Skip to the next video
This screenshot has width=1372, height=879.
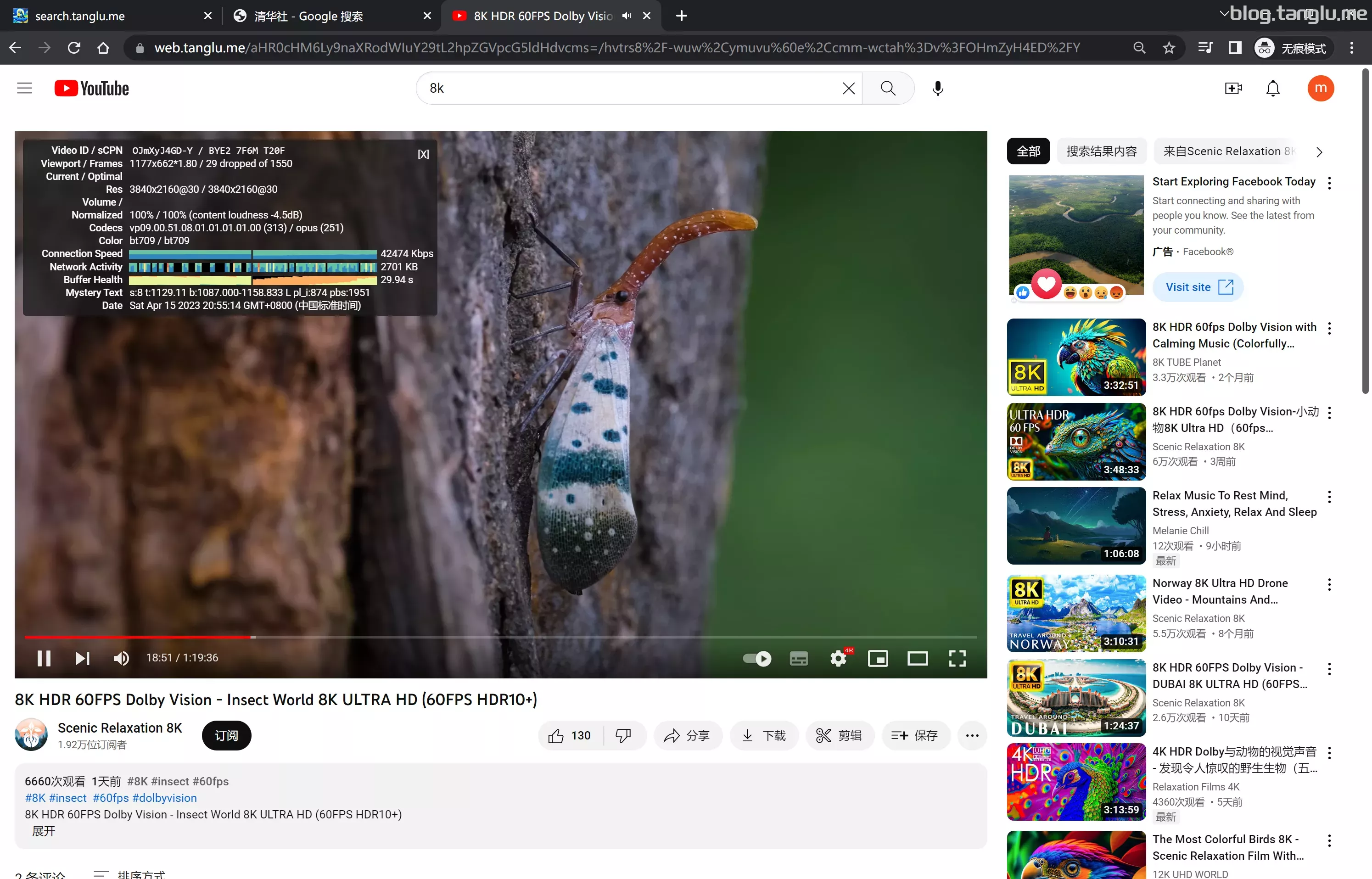click(x=82, y=658)
